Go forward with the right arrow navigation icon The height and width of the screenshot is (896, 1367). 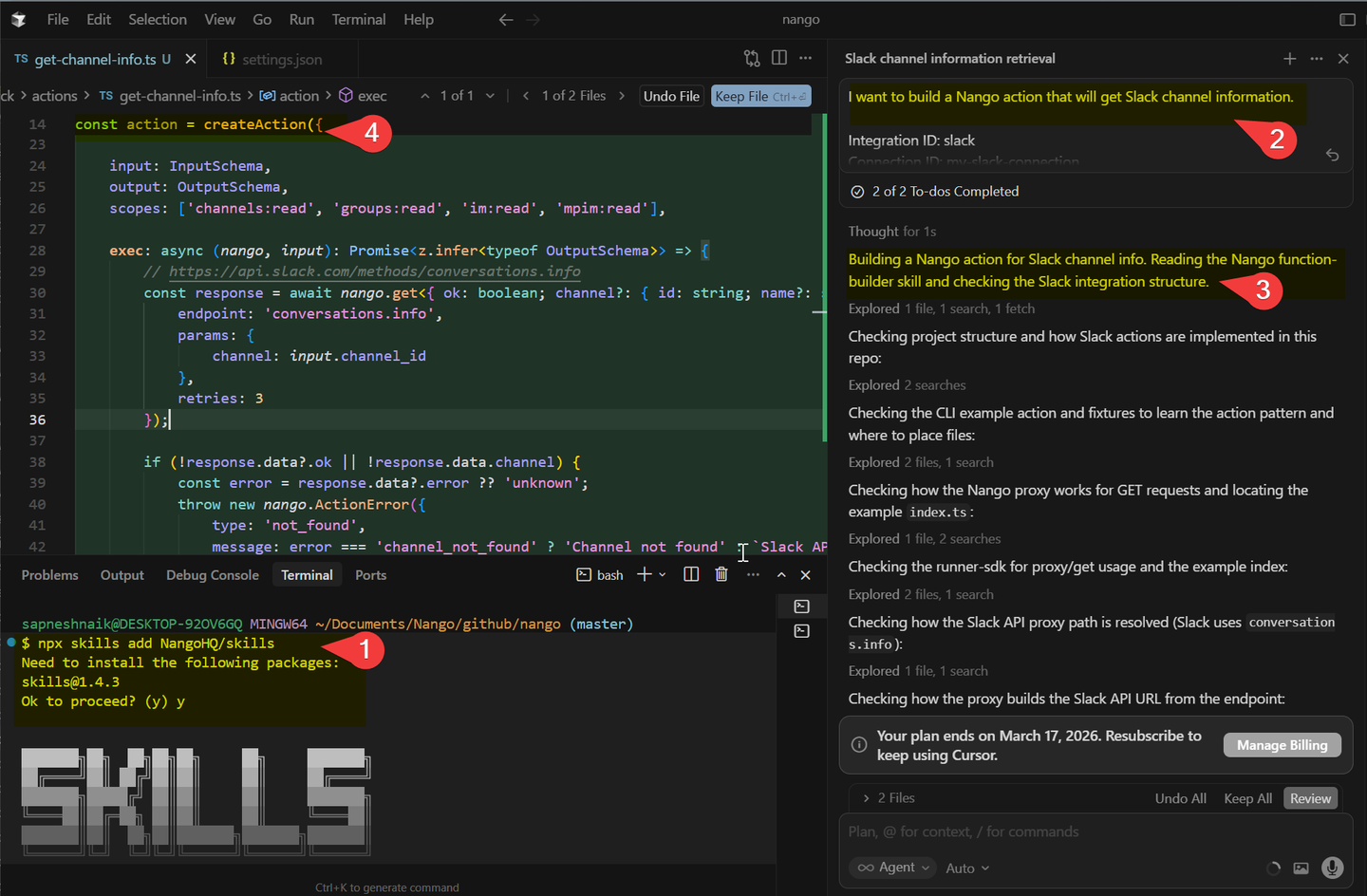coord(533,19)
